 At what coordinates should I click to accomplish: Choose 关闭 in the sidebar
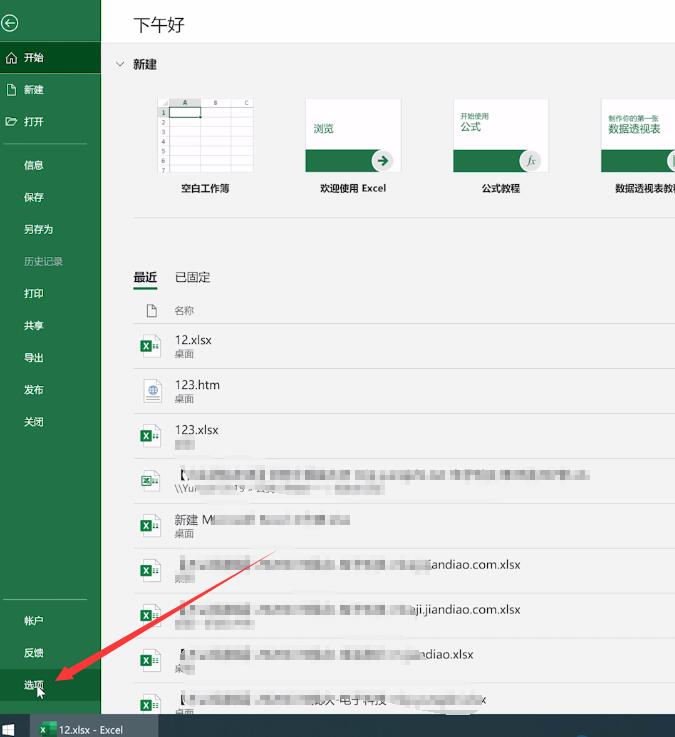pyautogui.click(x=50, y=422)
